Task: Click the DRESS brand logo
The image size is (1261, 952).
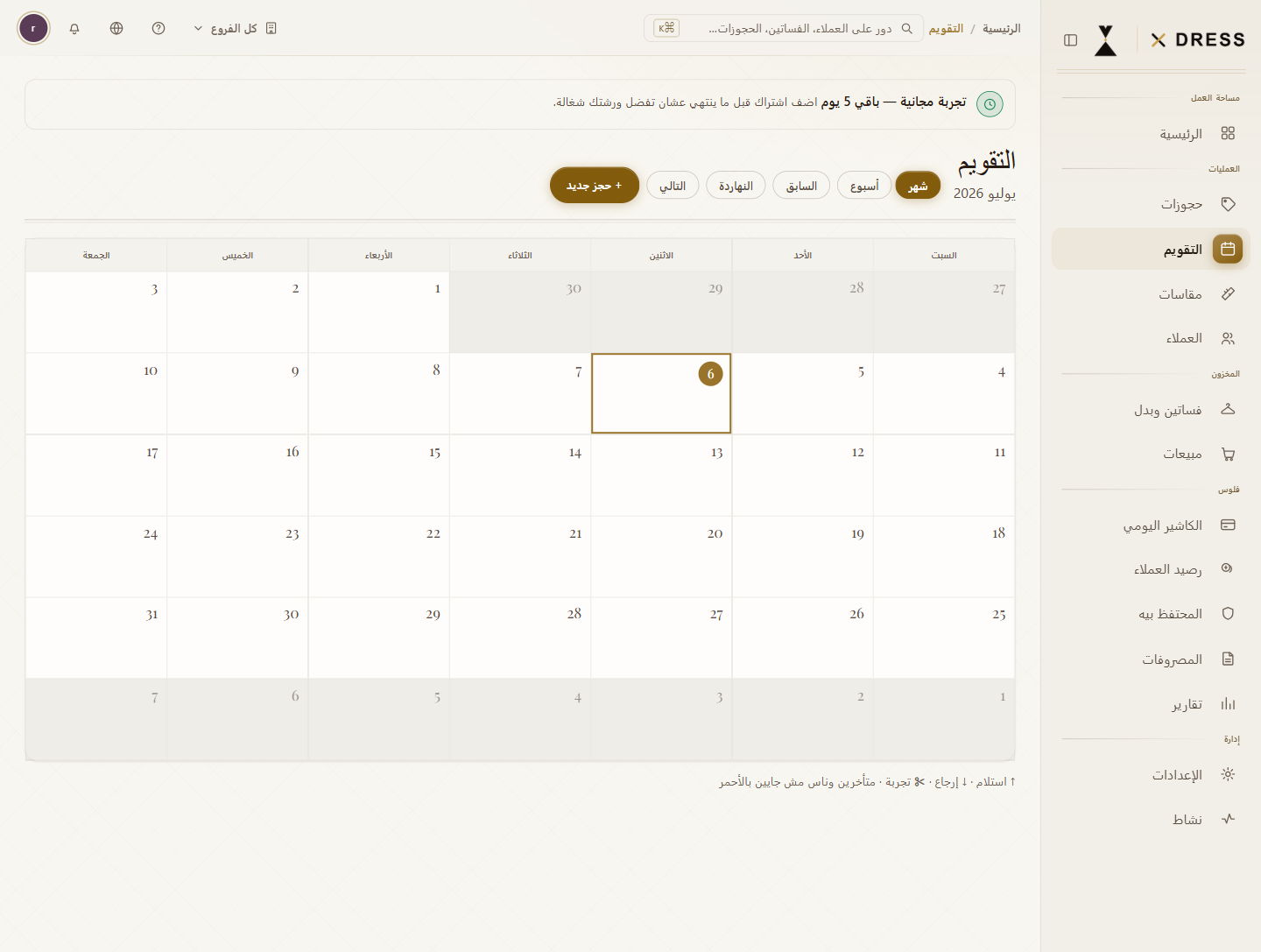Action: tap(1198, 40)
